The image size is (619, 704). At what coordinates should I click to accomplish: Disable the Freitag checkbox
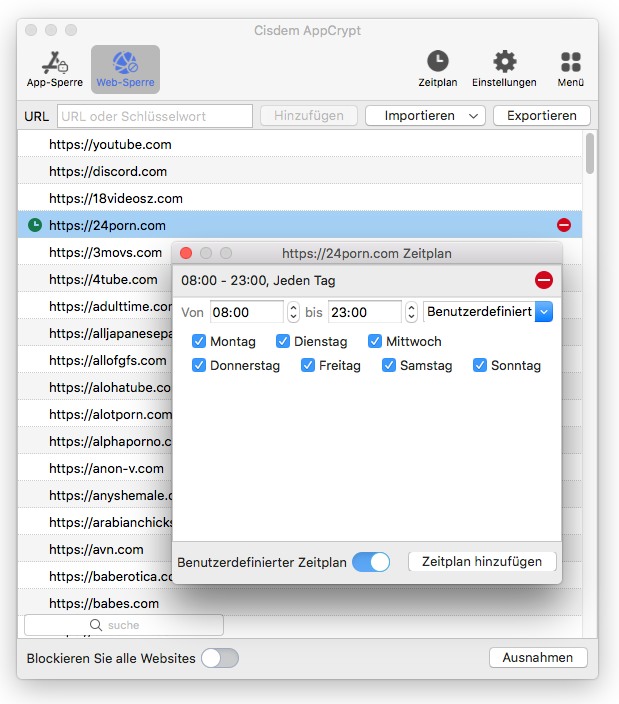click(x=307, y=365)
